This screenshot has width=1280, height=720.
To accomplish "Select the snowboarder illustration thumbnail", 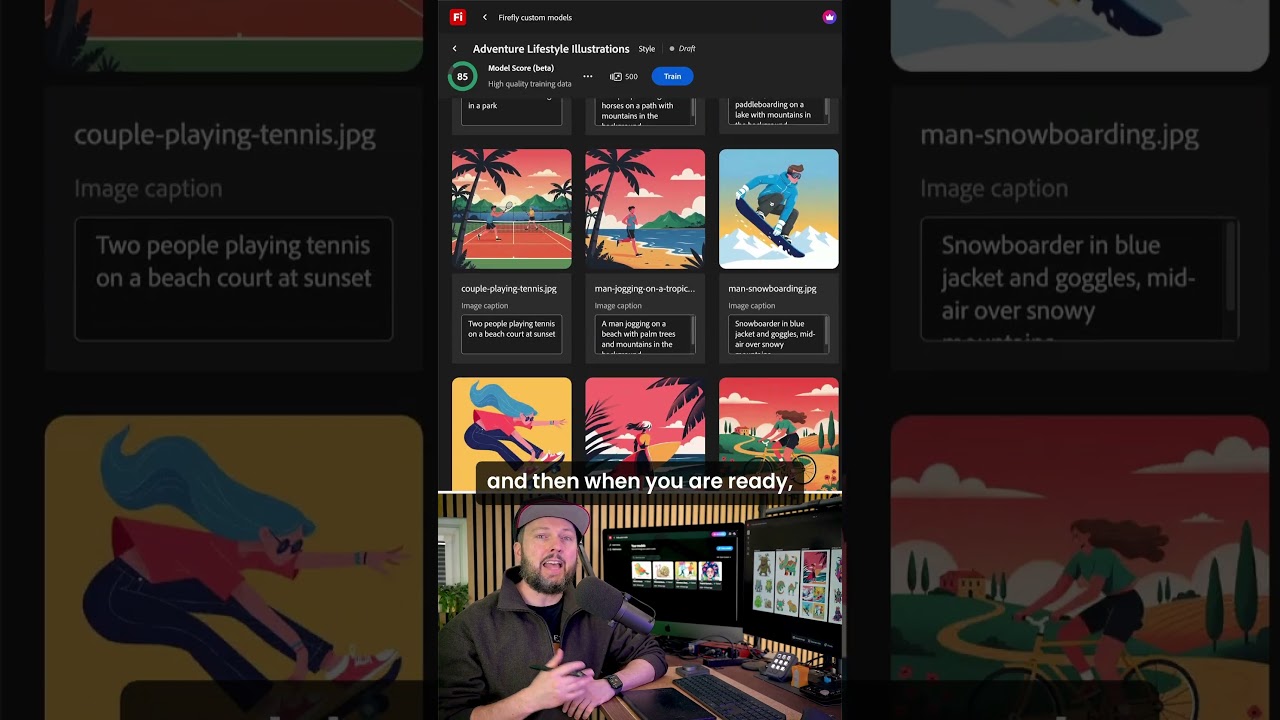I will [779, 209].
